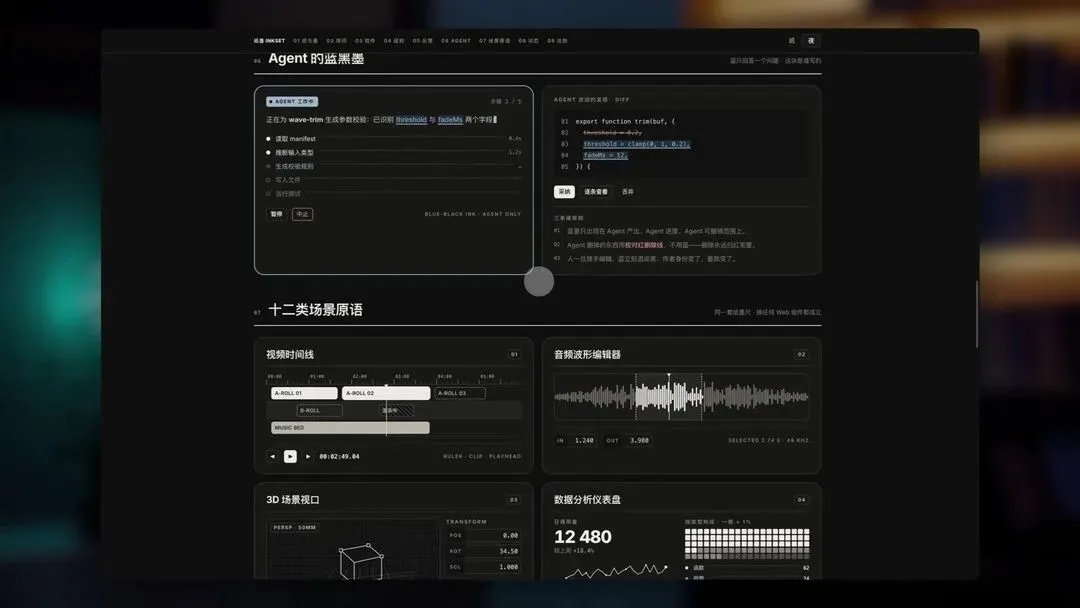The width and height of the screenshot is (1080, 608).
Task: Open the 06 AGENT nav item
Action: click(x=456, y=41)
